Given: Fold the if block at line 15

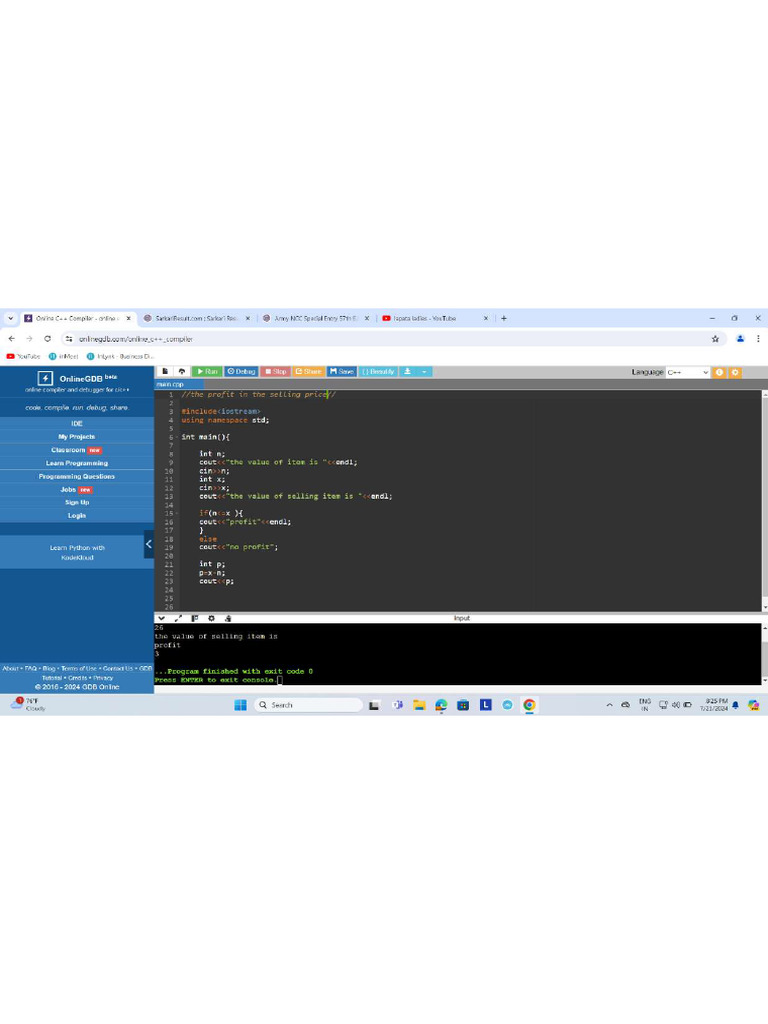Looking at the screenshot, I should tap(176, 513).
